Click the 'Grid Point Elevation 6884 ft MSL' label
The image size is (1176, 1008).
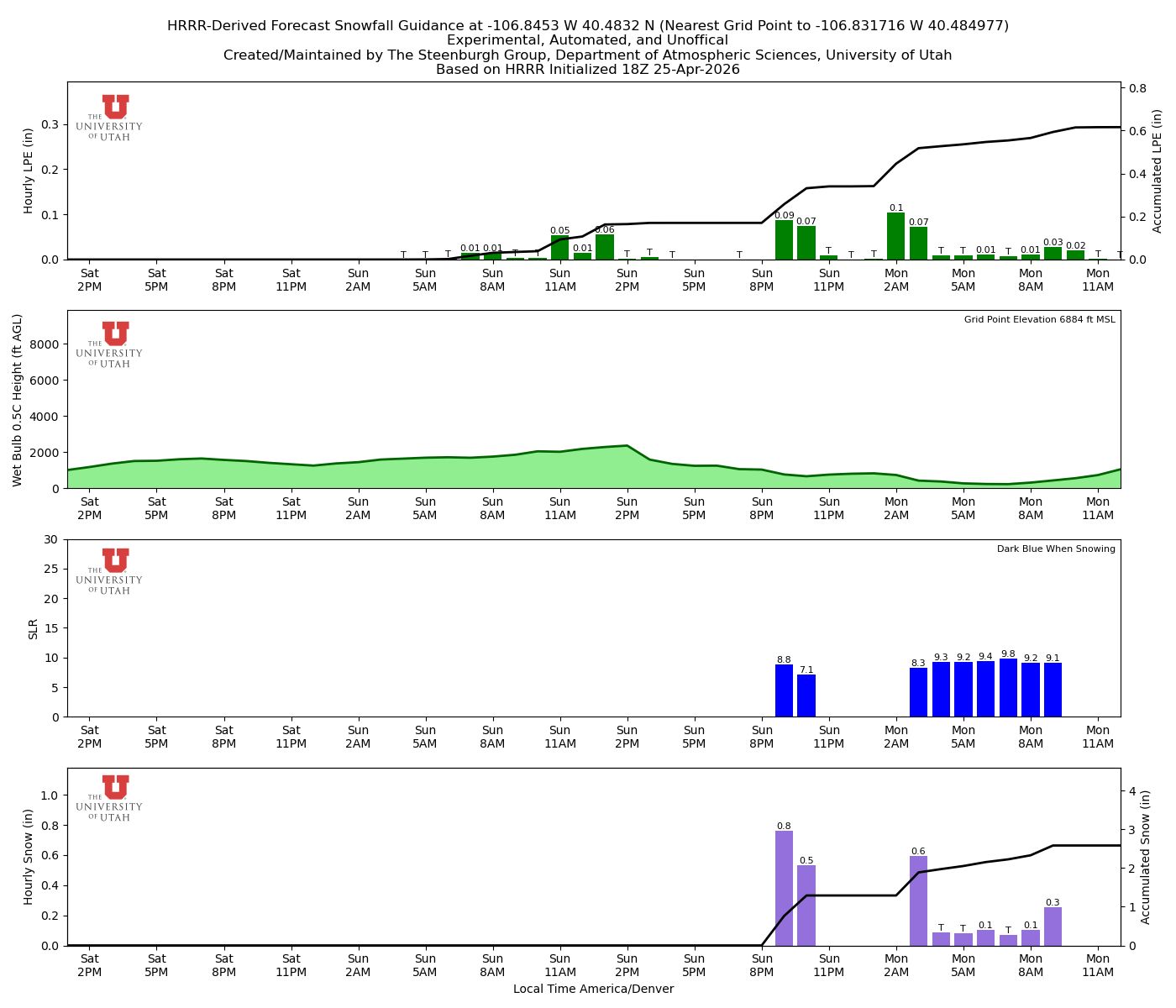1039,320
